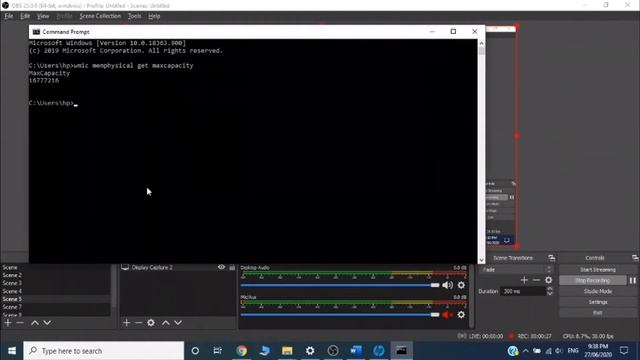Click Cortana circle icon
The image size is (640, 360).
(195, 351)
